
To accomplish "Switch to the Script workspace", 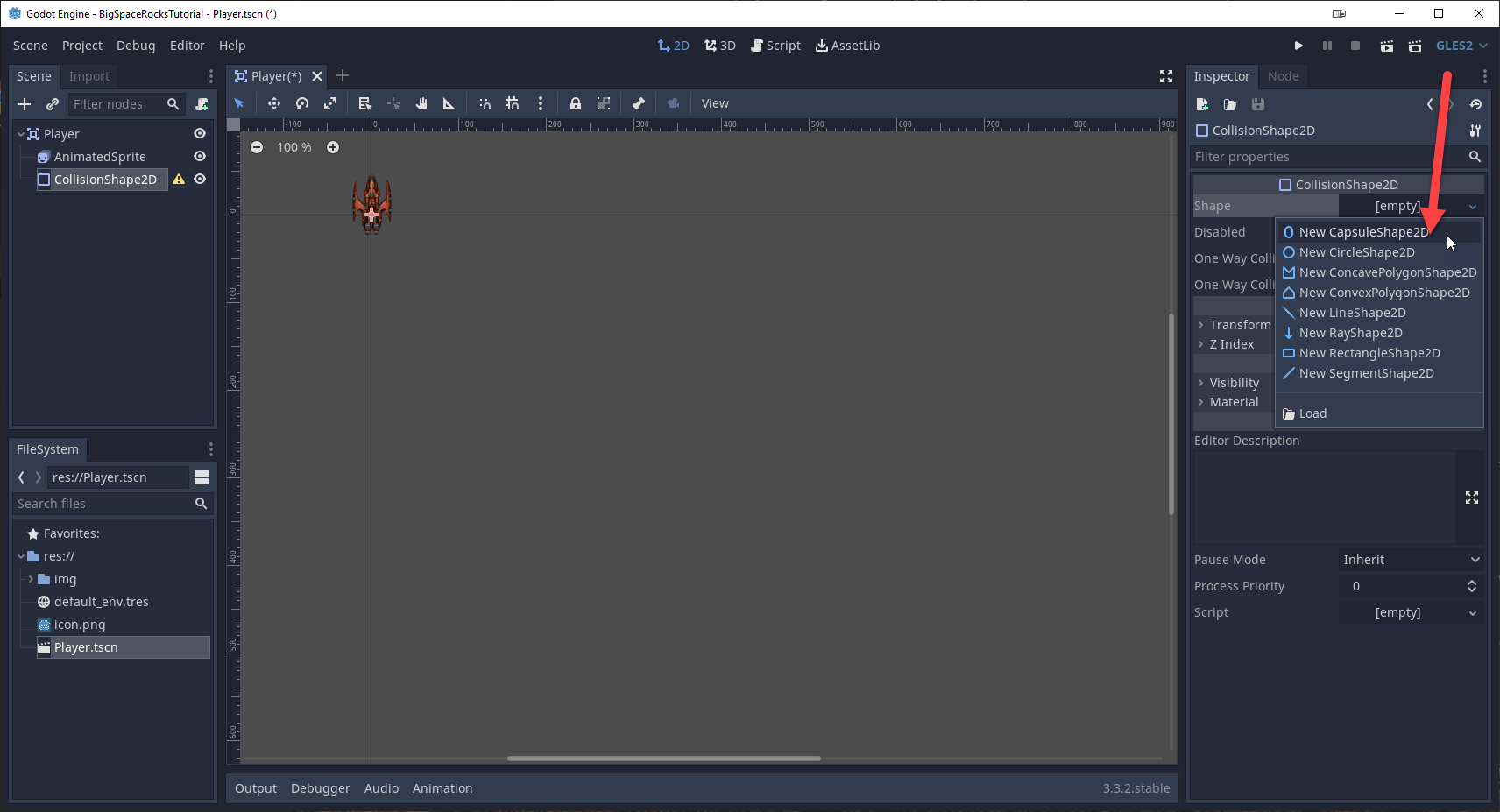I will [x=775, y=46].
